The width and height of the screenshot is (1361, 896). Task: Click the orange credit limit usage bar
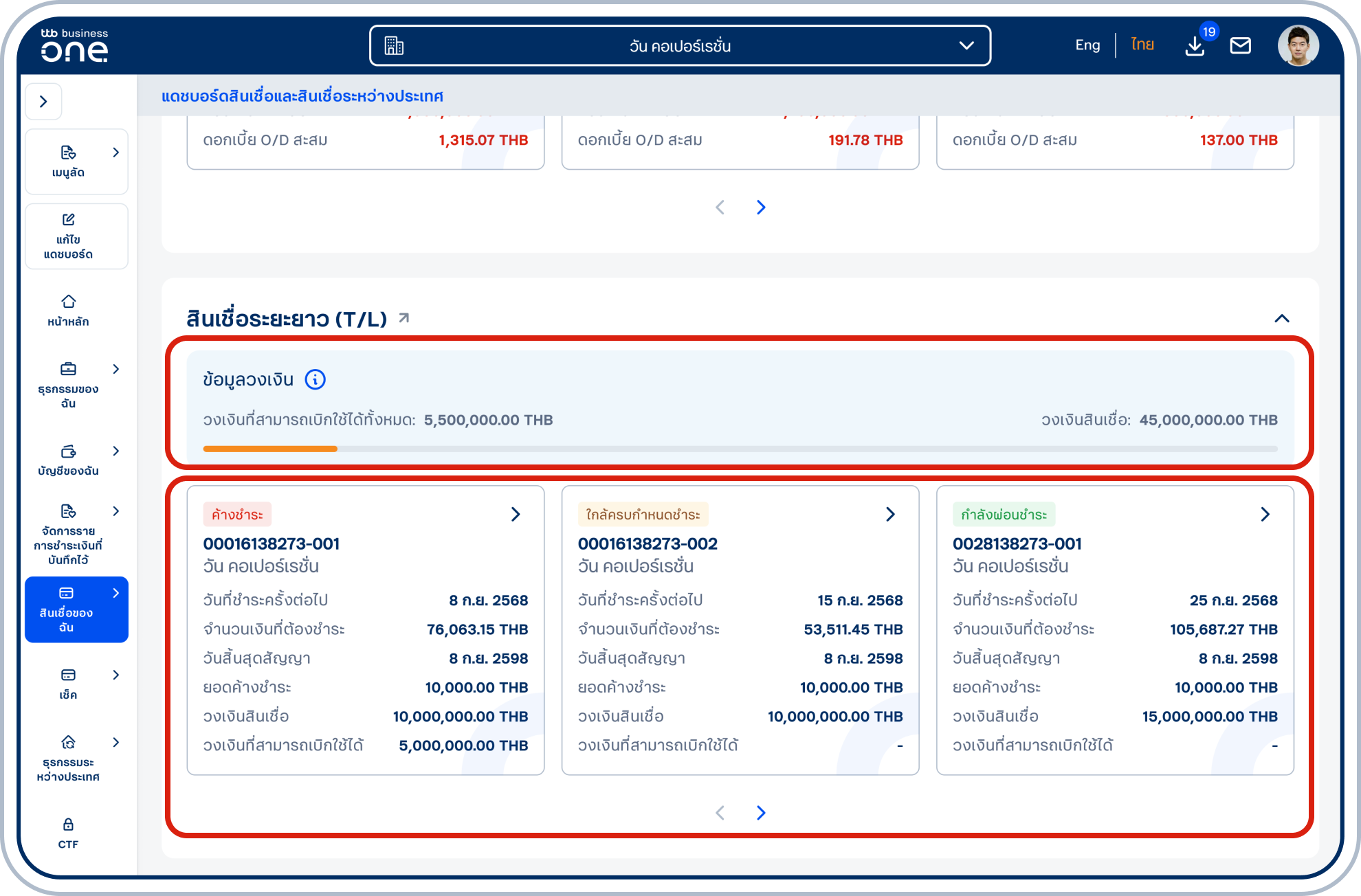[270, 449]
